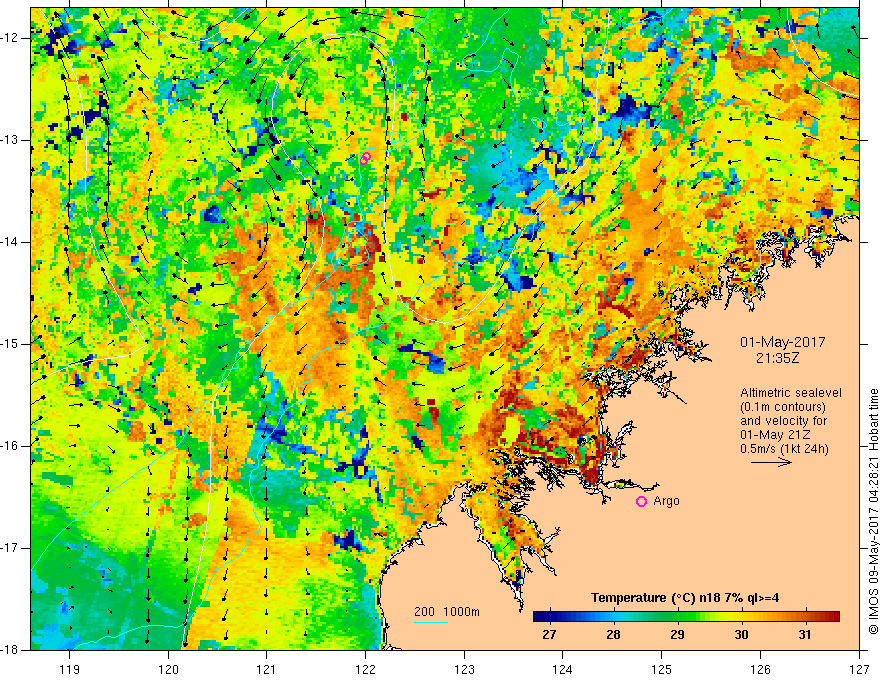
Task: Click the latitude axis label '-15'
Action: (x=10, y=344)
